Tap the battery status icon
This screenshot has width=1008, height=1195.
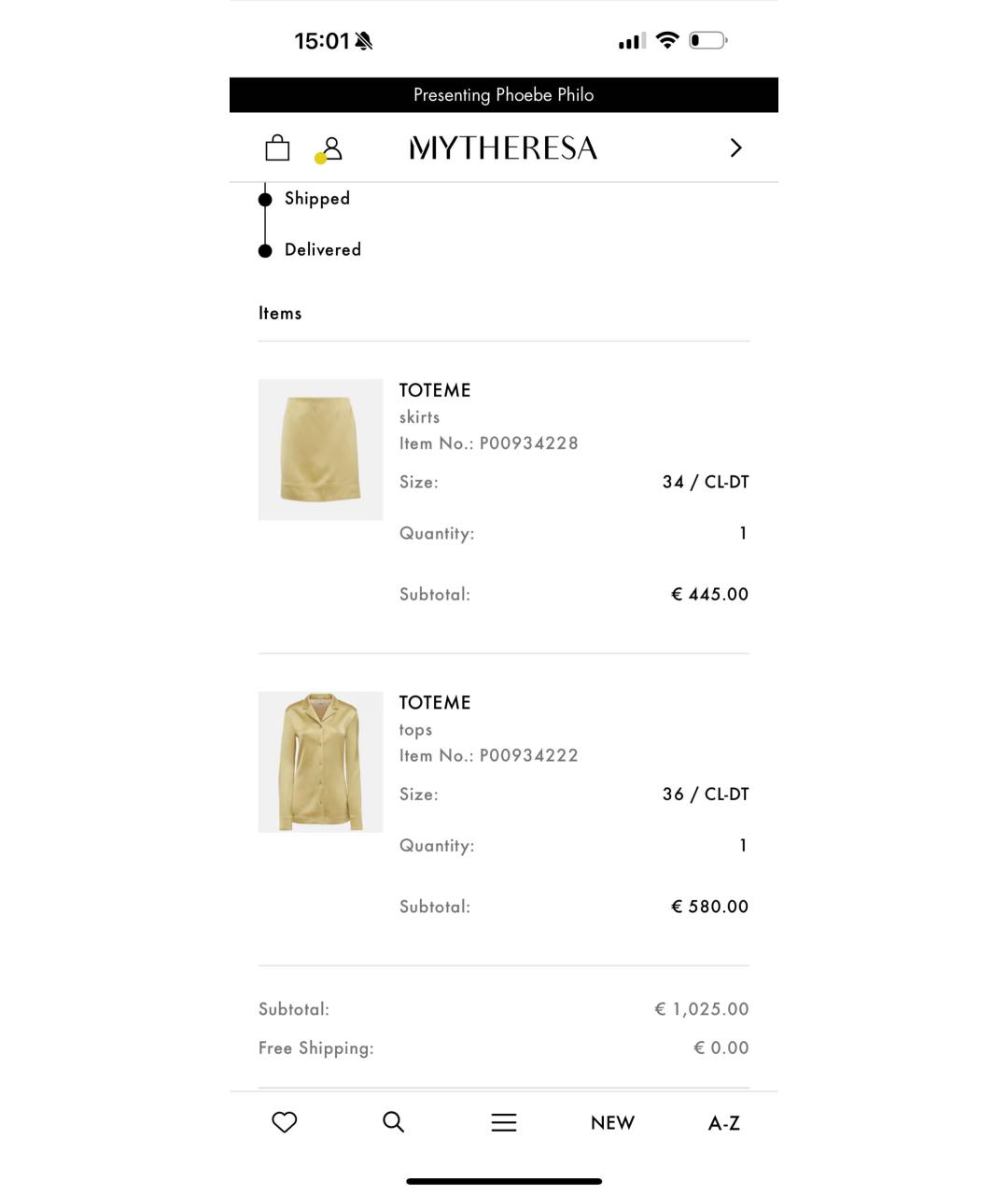point(708,40)
